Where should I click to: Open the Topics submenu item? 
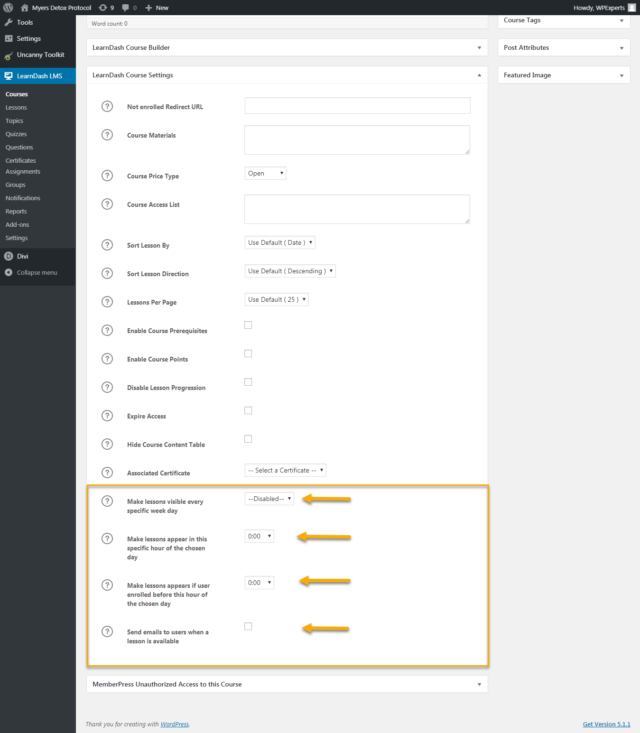(x=14, y=121)
